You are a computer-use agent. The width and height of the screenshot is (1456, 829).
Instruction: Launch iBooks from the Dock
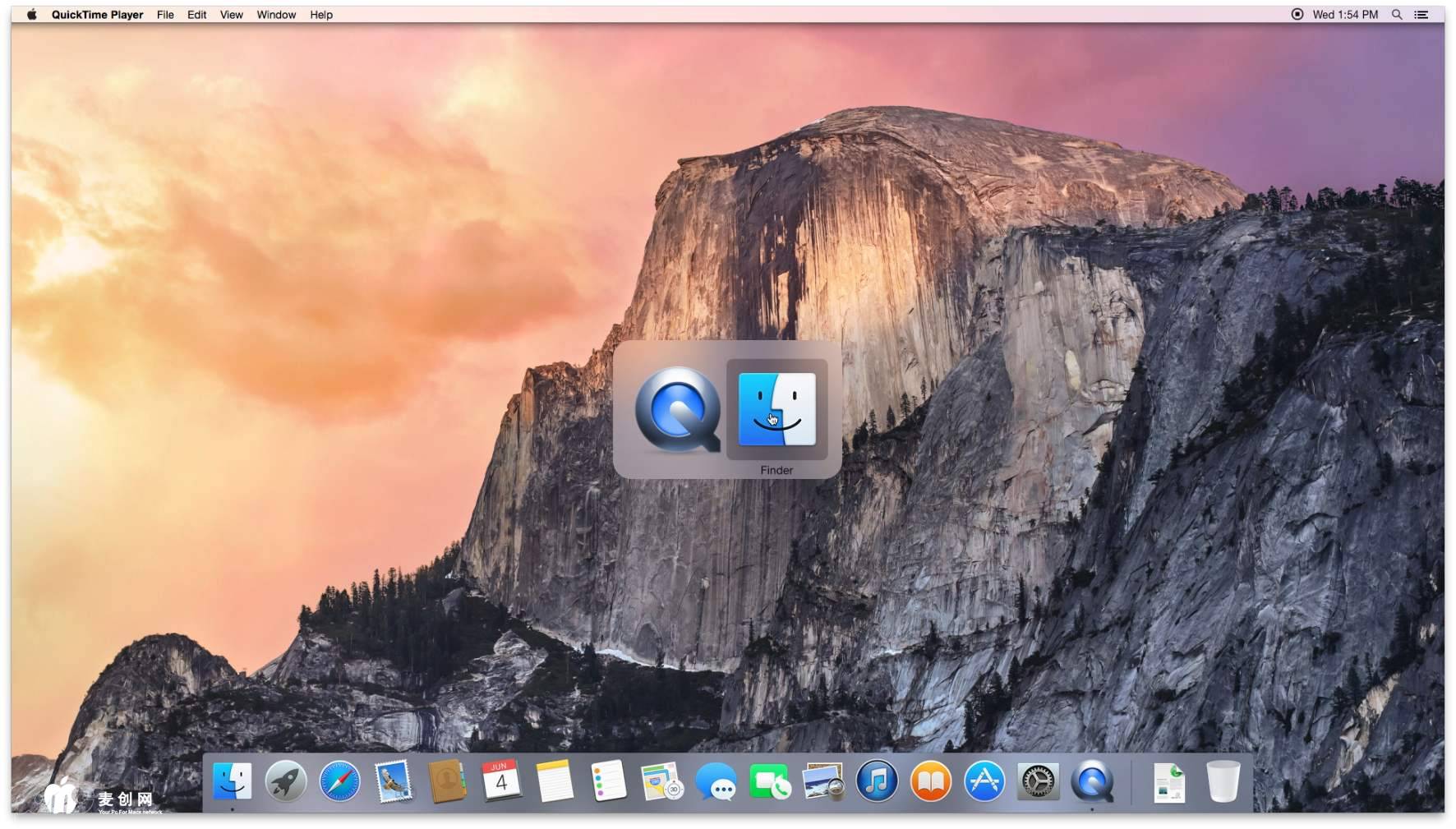pyautogui.click(x=930, y=781)
